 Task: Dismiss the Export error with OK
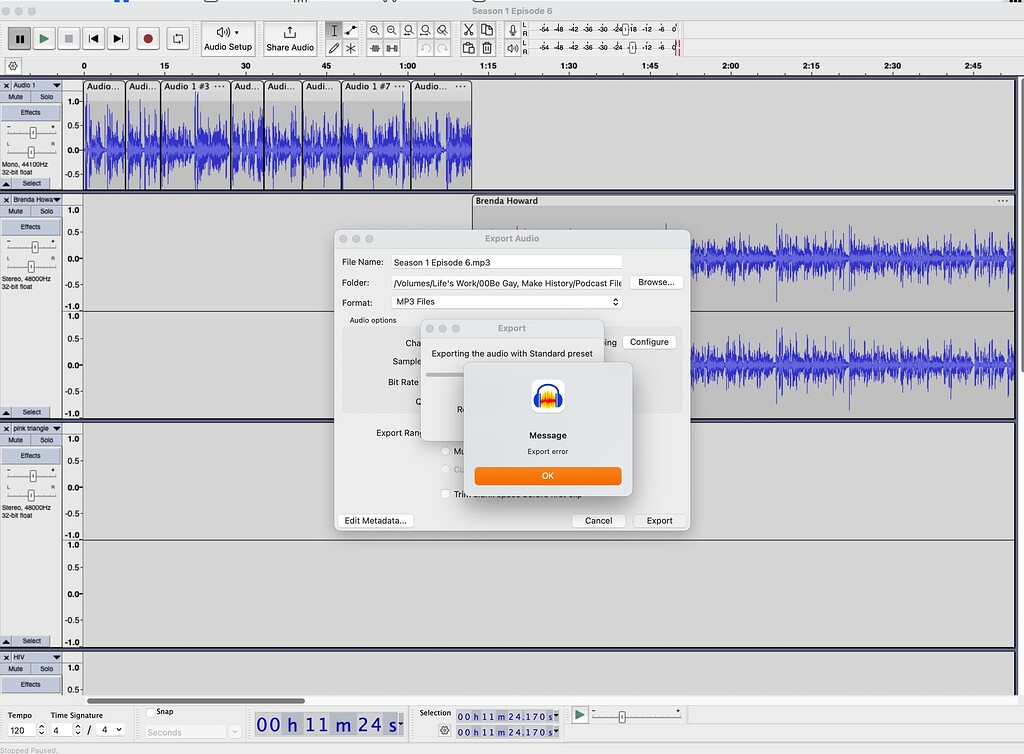coord(547,476)
